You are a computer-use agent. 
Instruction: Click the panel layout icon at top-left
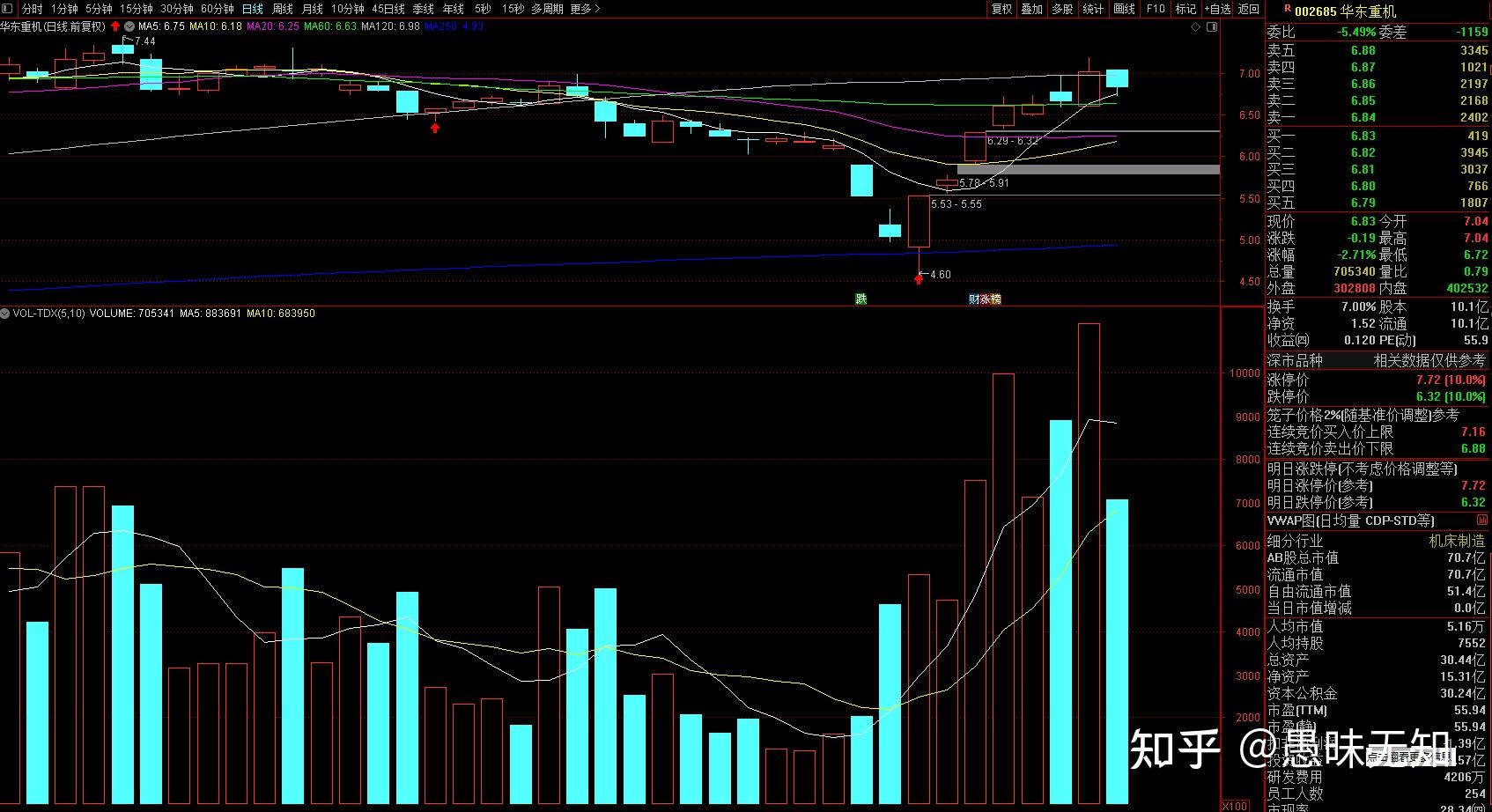click(x=8, y=9)
